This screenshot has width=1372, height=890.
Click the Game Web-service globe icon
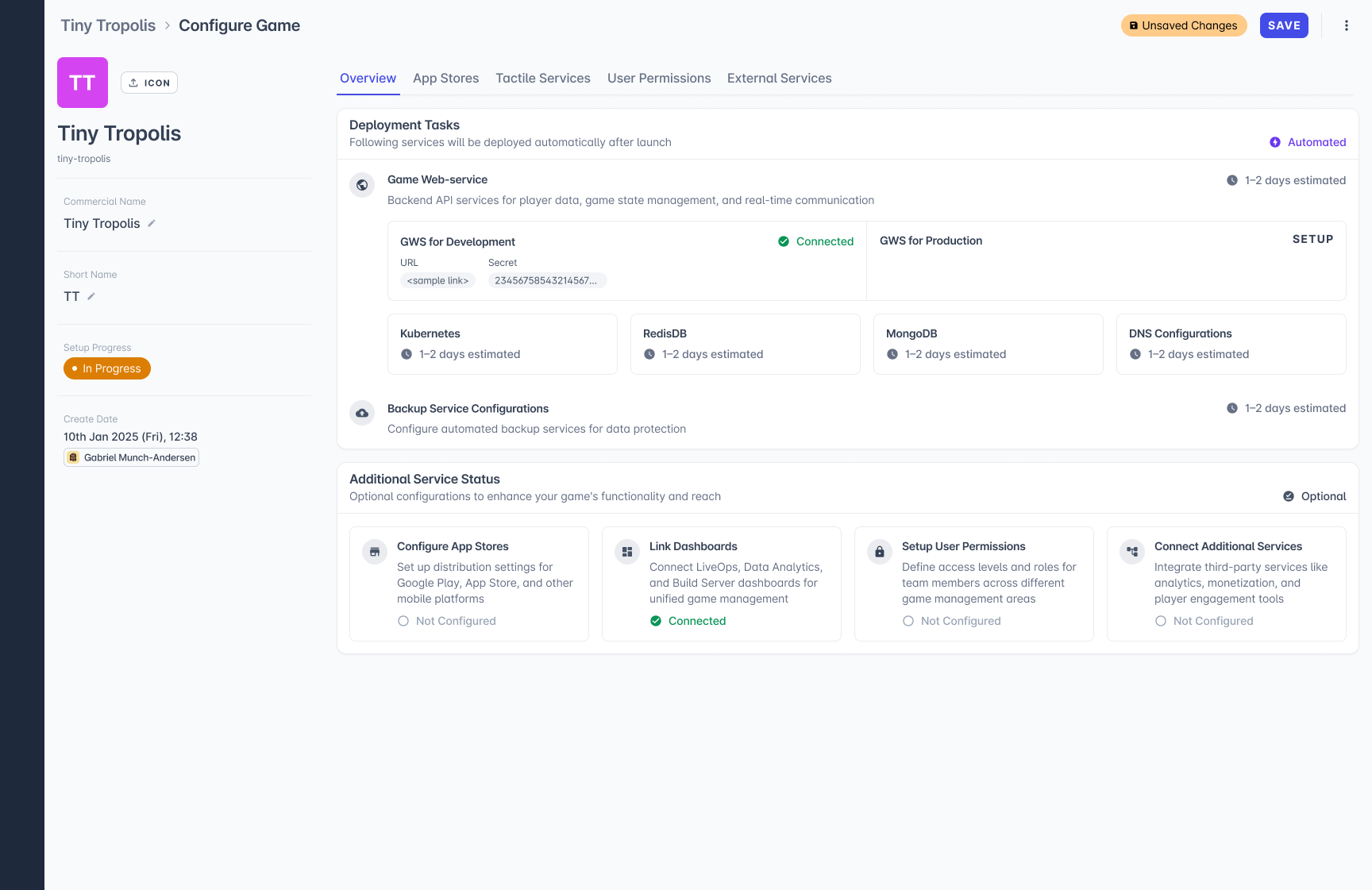pos(362,185)
